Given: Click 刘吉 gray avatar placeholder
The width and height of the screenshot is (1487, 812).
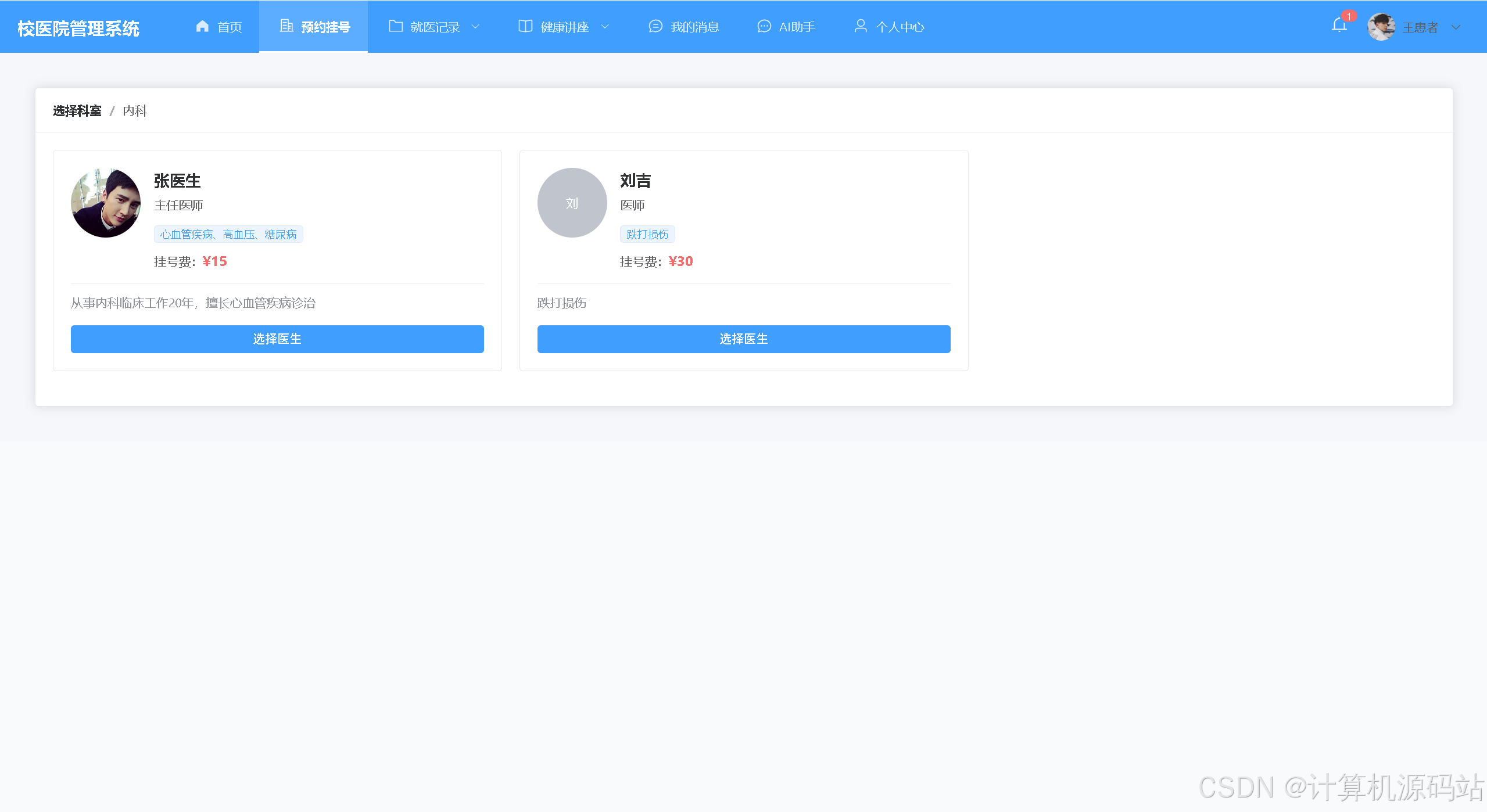Looking at the screenshot, I should tap(572, 203).
